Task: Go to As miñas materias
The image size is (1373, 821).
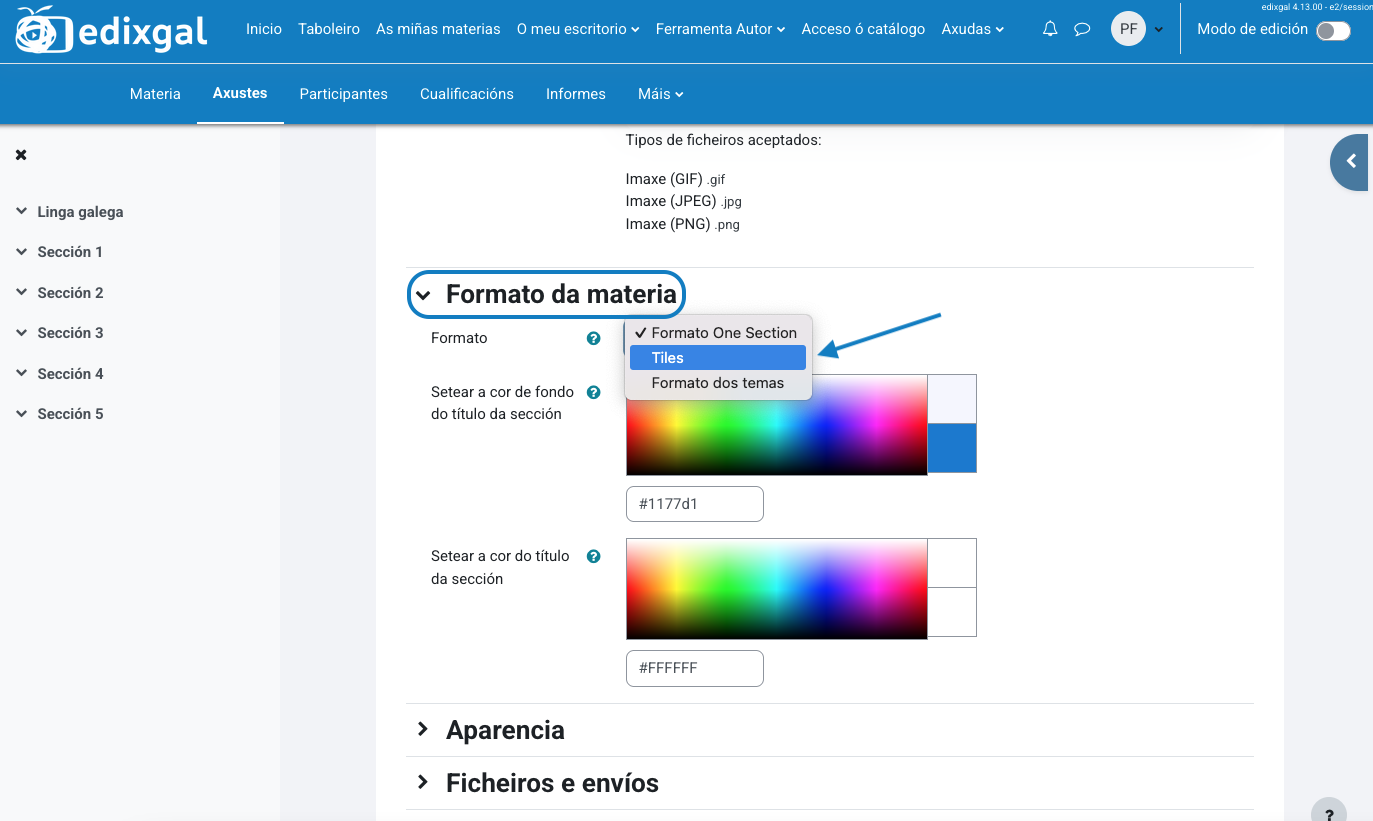Action: [438, 29]
